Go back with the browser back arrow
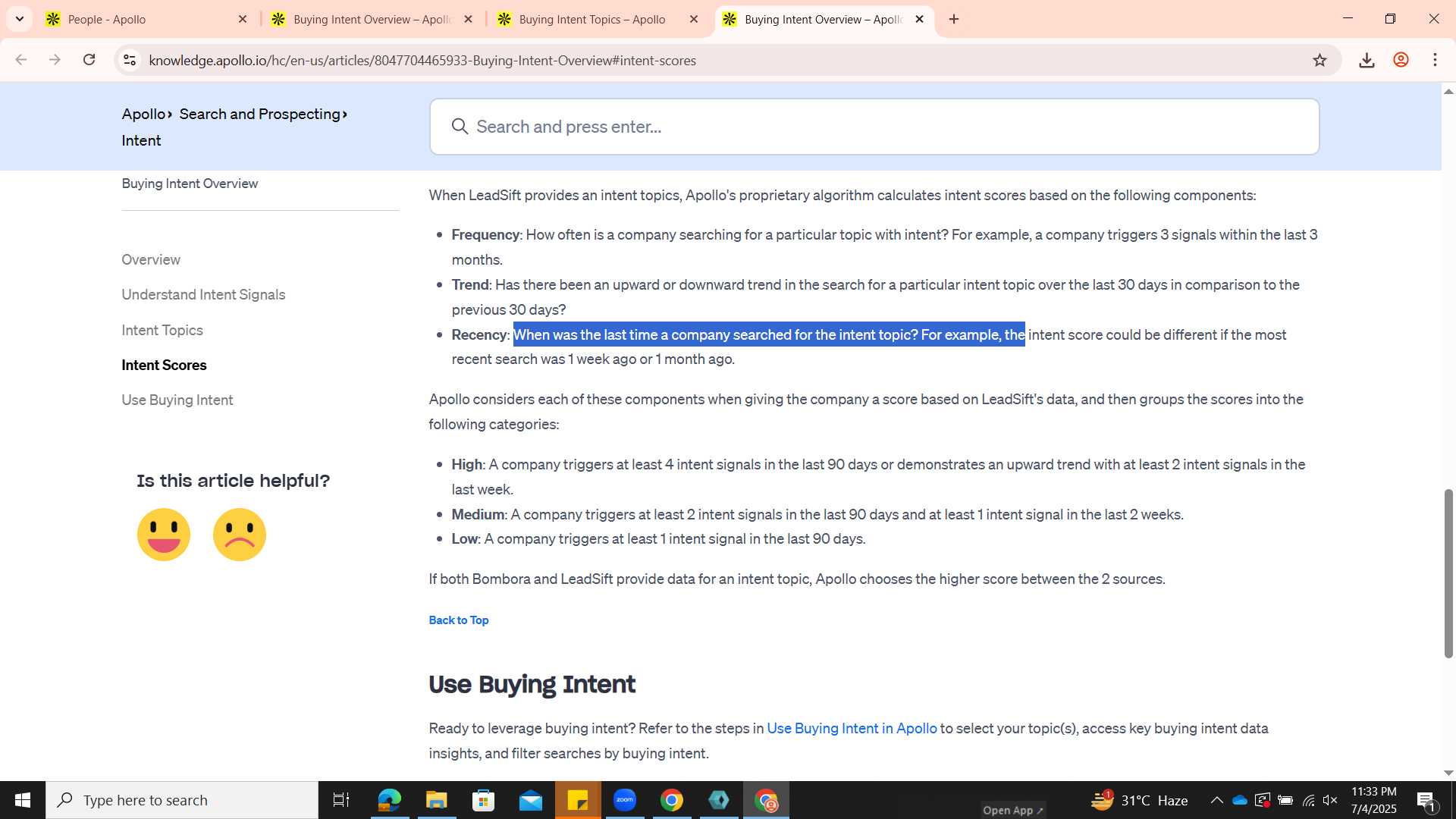1456x819 pixels. [21, 60]
